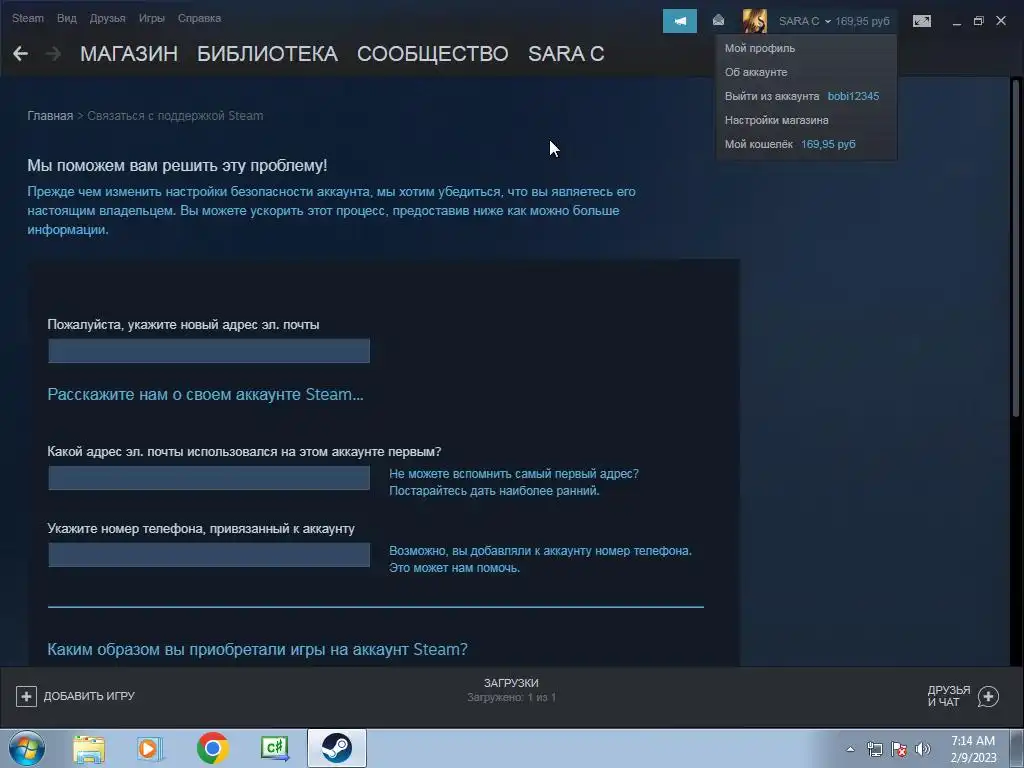The image size is (1024, 768).
Task: Open Friends and Chat plus icon
Action: click(988, 696)
